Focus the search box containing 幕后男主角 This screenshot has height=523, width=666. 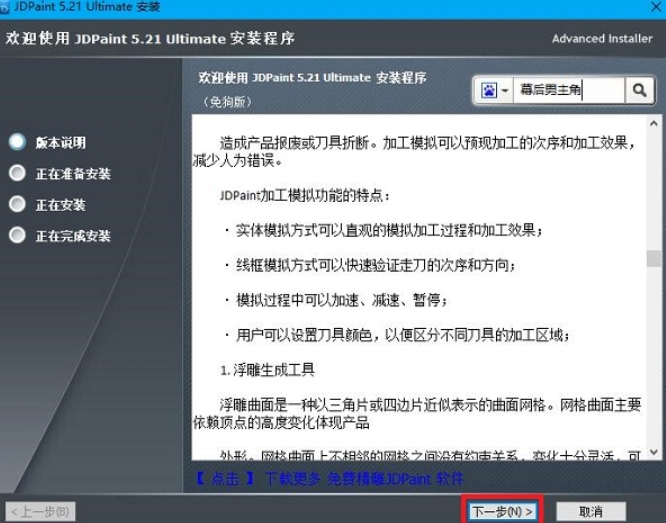pos(569,90)
